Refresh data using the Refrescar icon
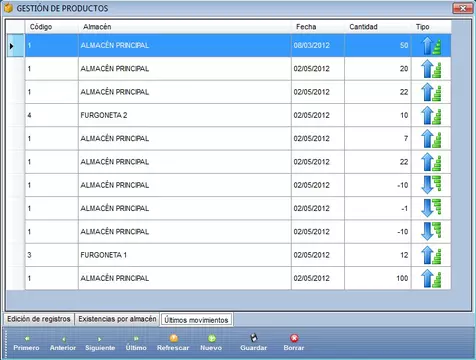 (173, 339)
